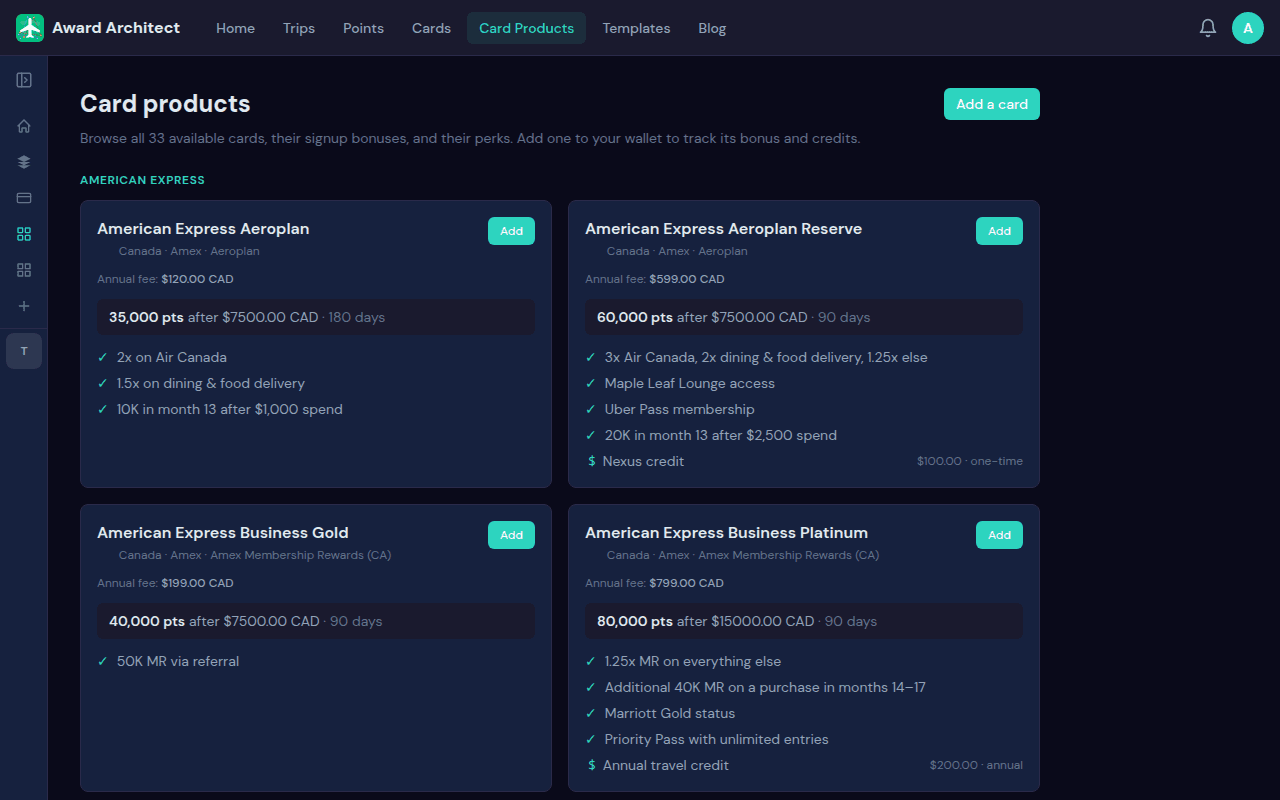This screenshot has width=1280, height=800.
Task: Click the "60,000 pts" signup bonus row
Action: pyautogui.click(x=804, y=317)
